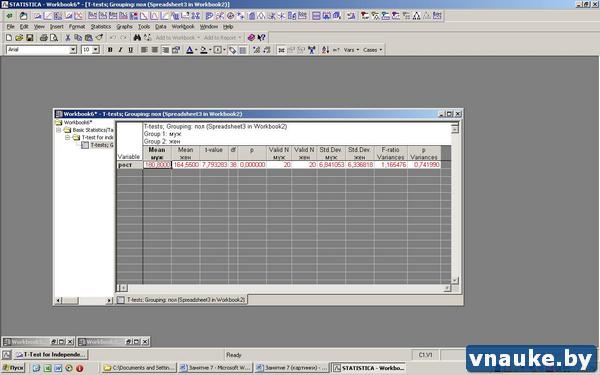Open font color dropdown arrow
The width and height of the screenshot is (600, 375).
pyautogui.click(x=196, y=50)
